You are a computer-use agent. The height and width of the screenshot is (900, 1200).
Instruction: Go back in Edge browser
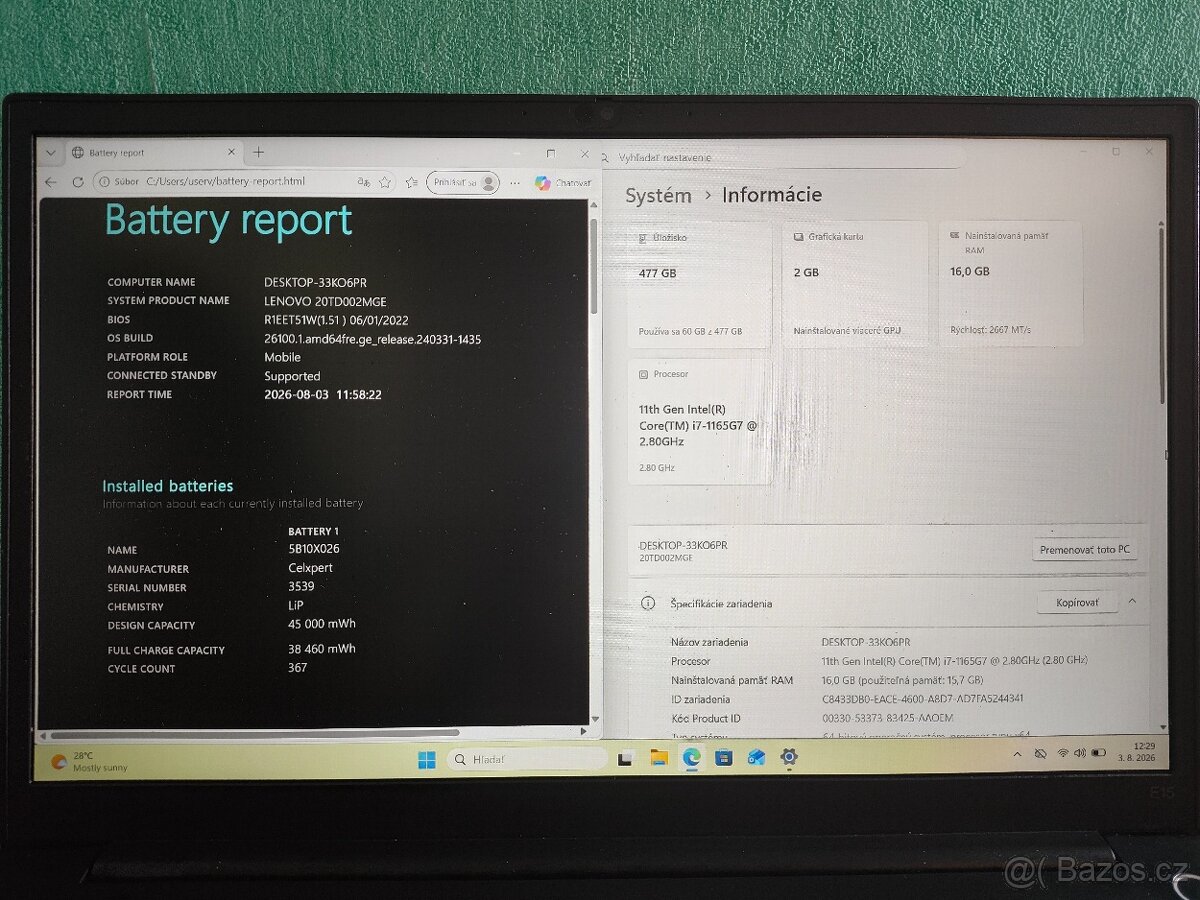click(51, 182)
